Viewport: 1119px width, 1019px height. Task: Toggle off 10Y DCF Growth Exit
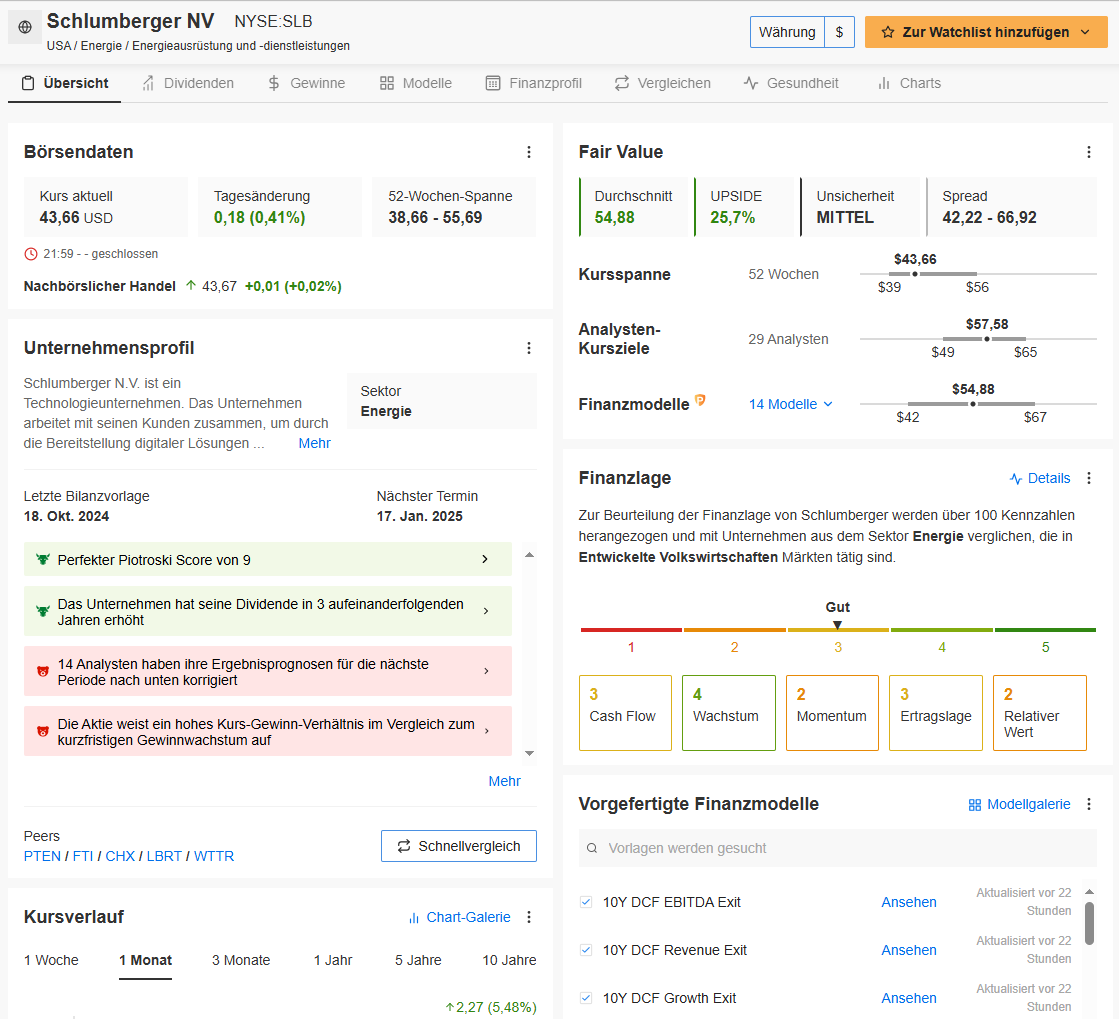pyautogui.click(x=585, y=997)
